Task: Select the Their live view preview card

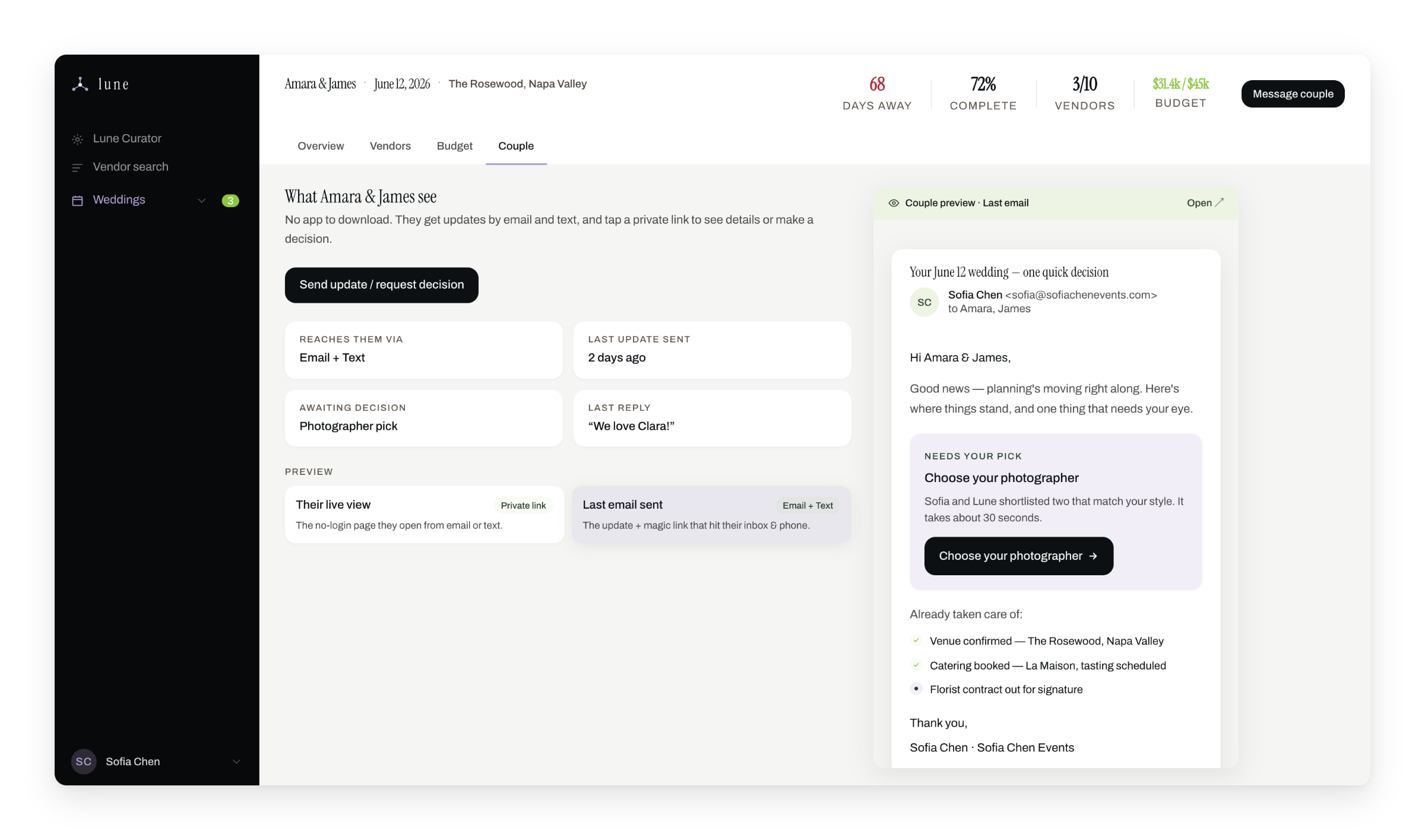Action: [x=425, y=515]
